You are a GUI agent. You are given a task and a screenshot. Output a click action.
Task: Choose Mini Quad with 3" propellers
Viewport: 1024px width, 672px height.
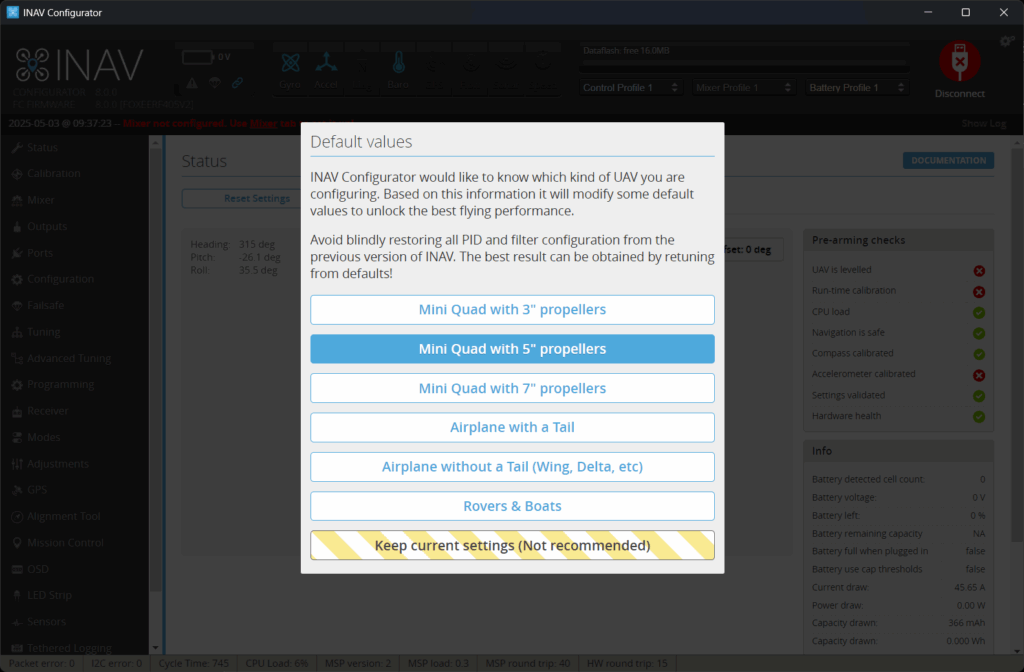click(512, 310)
